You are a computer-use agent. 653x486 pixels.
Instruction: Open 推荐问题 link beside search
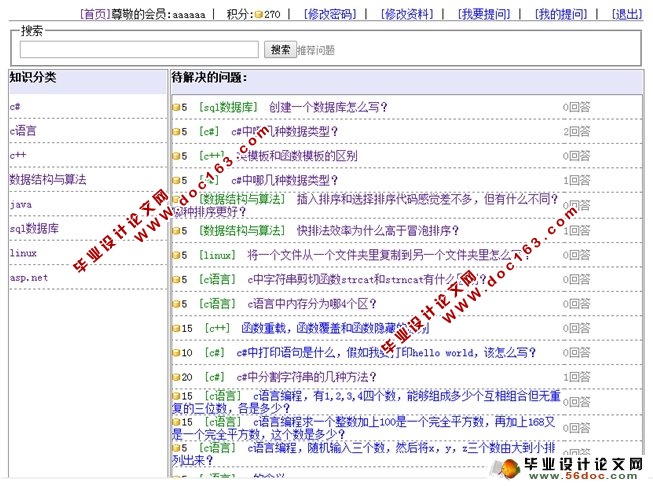pyautogui.click(x=316, y=50)
